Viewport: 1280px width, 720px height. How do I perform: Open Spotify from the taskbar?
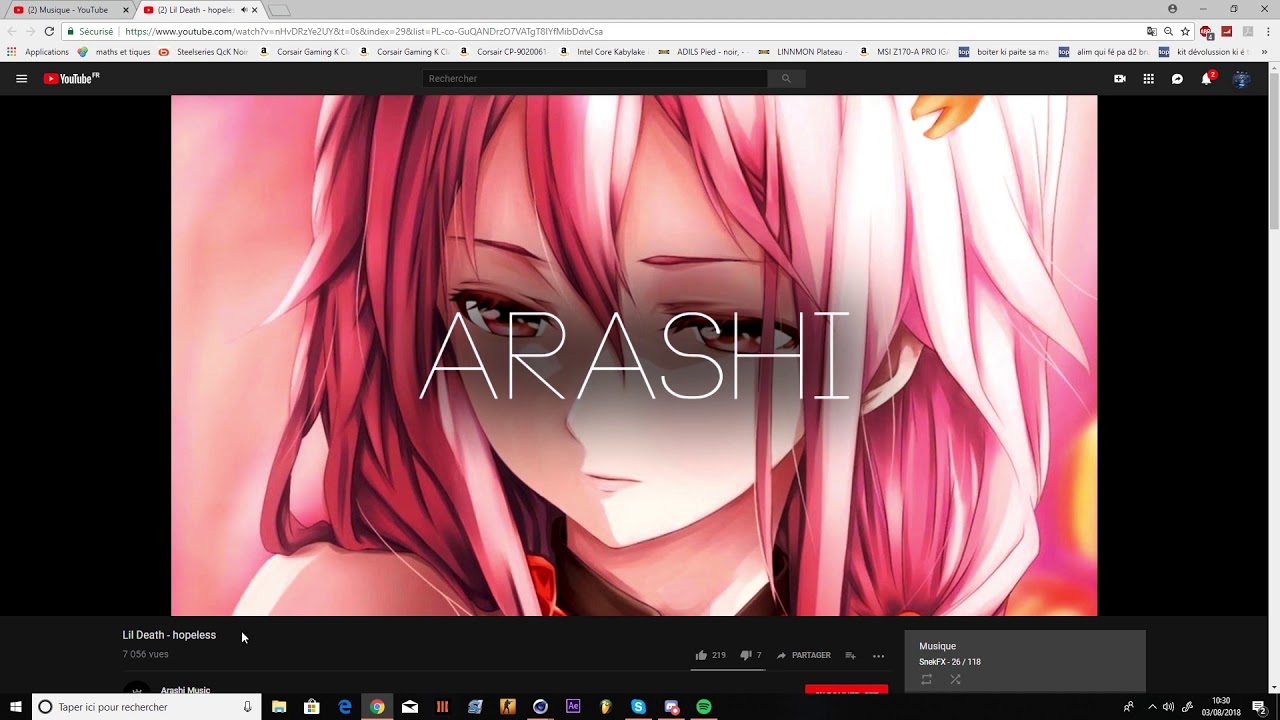tap(704, 707)
